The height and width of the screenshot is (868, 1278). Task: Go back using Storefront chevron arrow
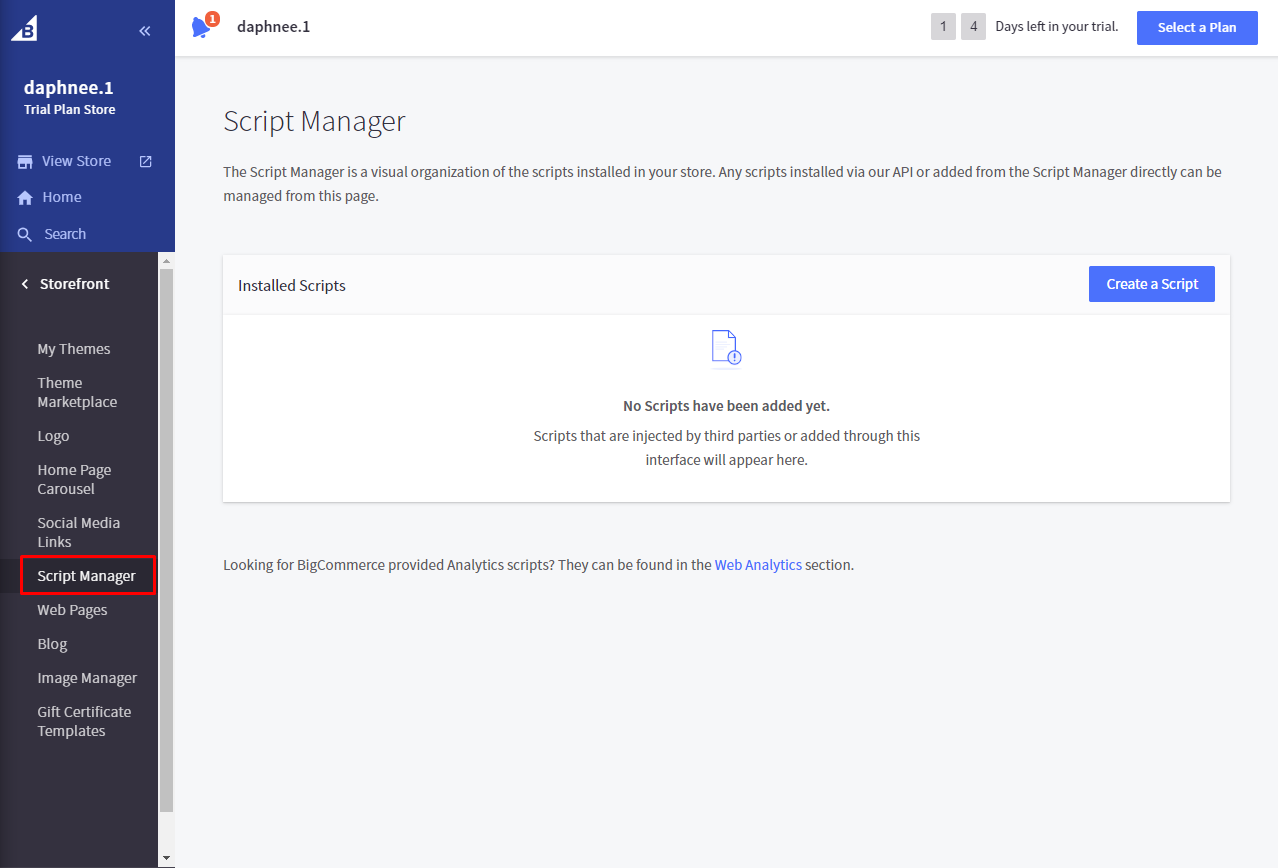pos(25,284)
